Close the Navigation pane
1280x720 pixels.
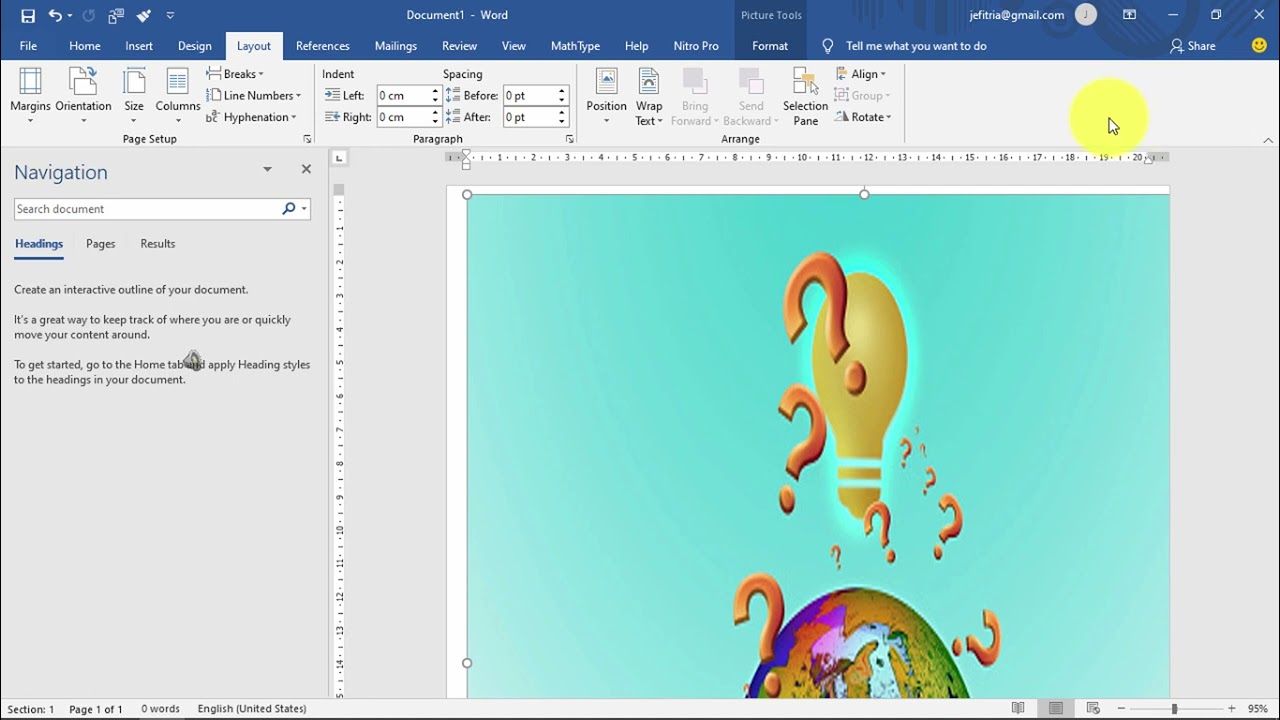(x=306, y=169)
